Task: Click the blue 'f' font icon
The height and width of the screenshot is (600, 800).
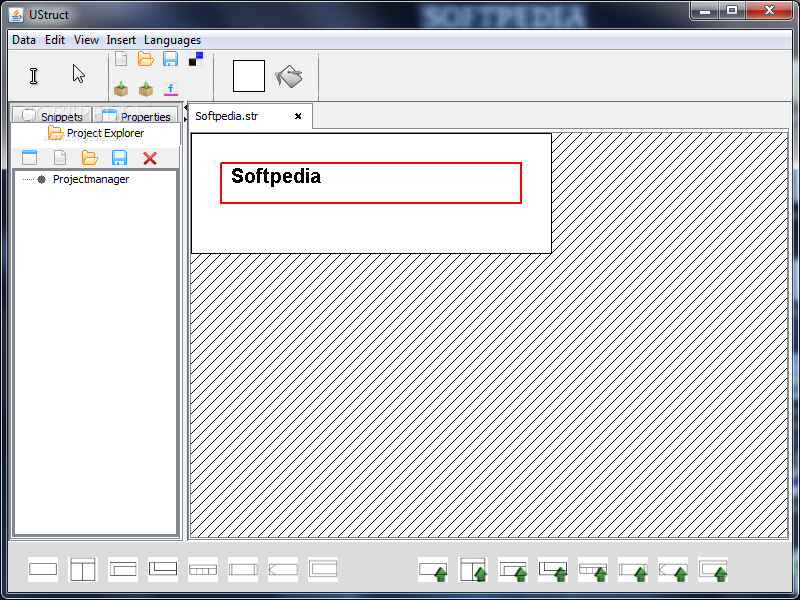Action: point(170,89)
